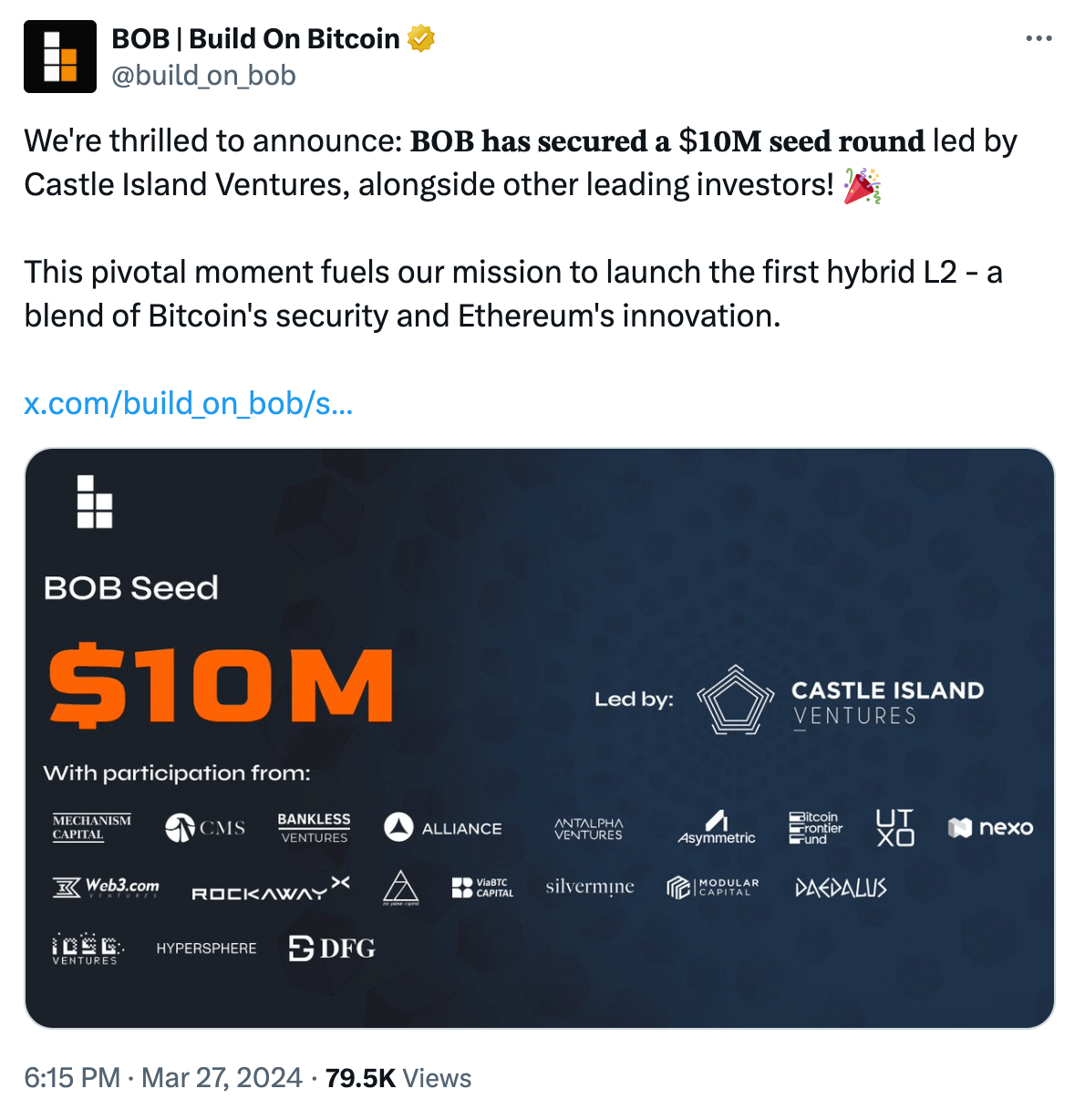
Task: Click the gold verified badge next to BOB
Action: pyautogui.click(x=420, y=38)
